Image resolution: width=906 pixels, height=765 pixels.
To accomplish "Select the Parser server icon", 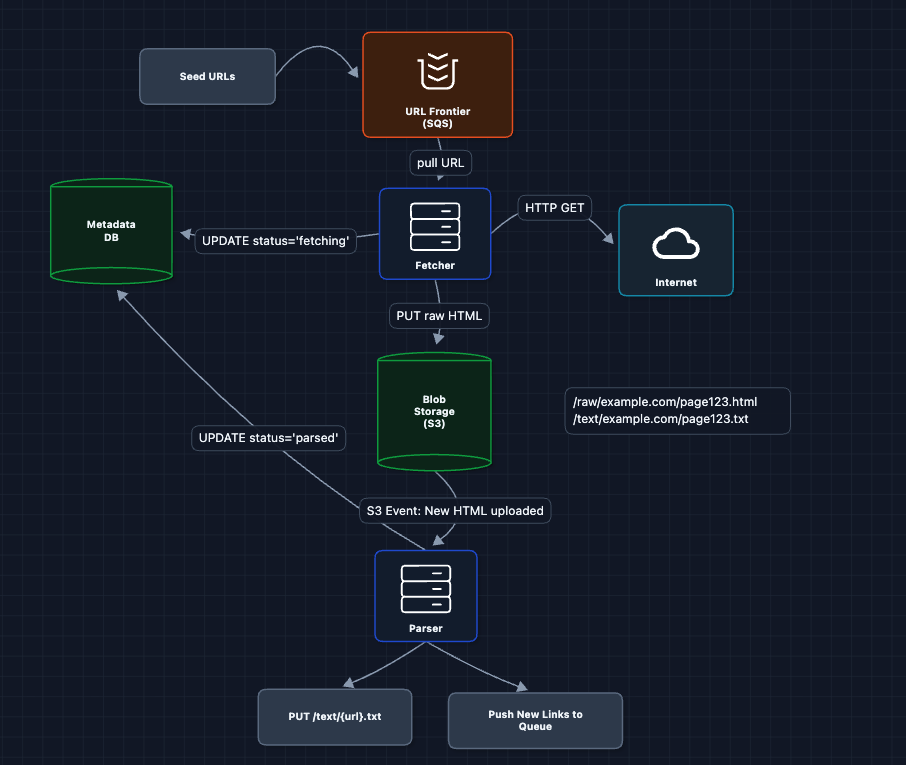I will (x=426, y=589).
